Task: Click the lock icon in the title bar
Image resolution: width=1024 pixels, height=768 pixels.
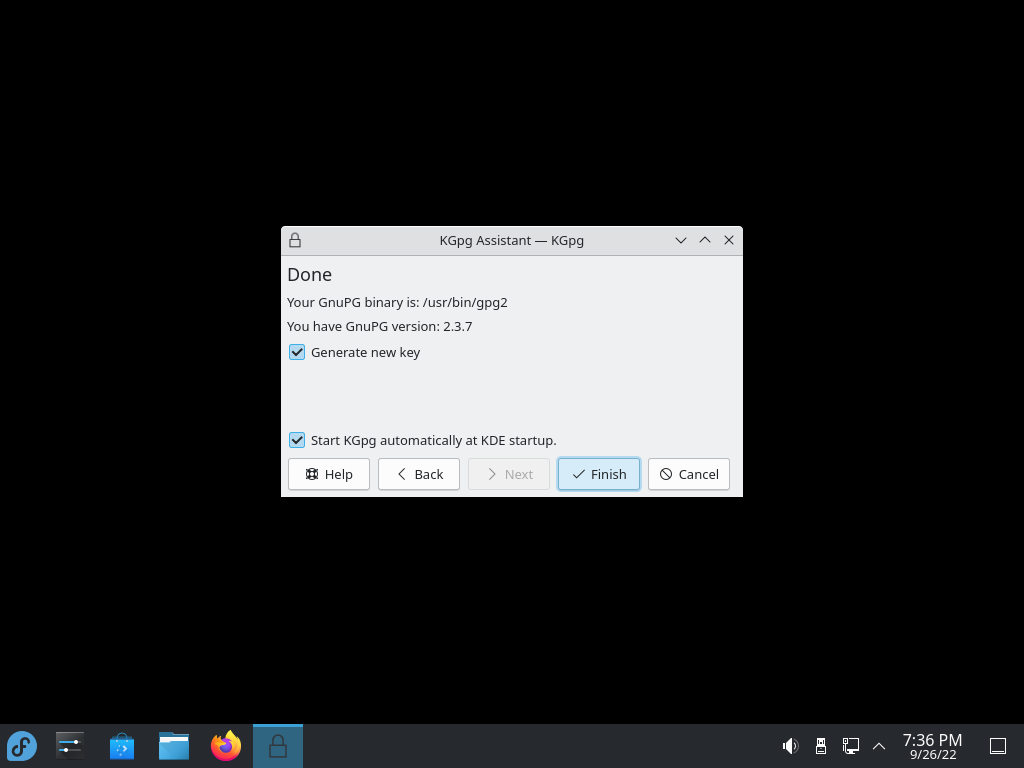Action: pos(295,240)
